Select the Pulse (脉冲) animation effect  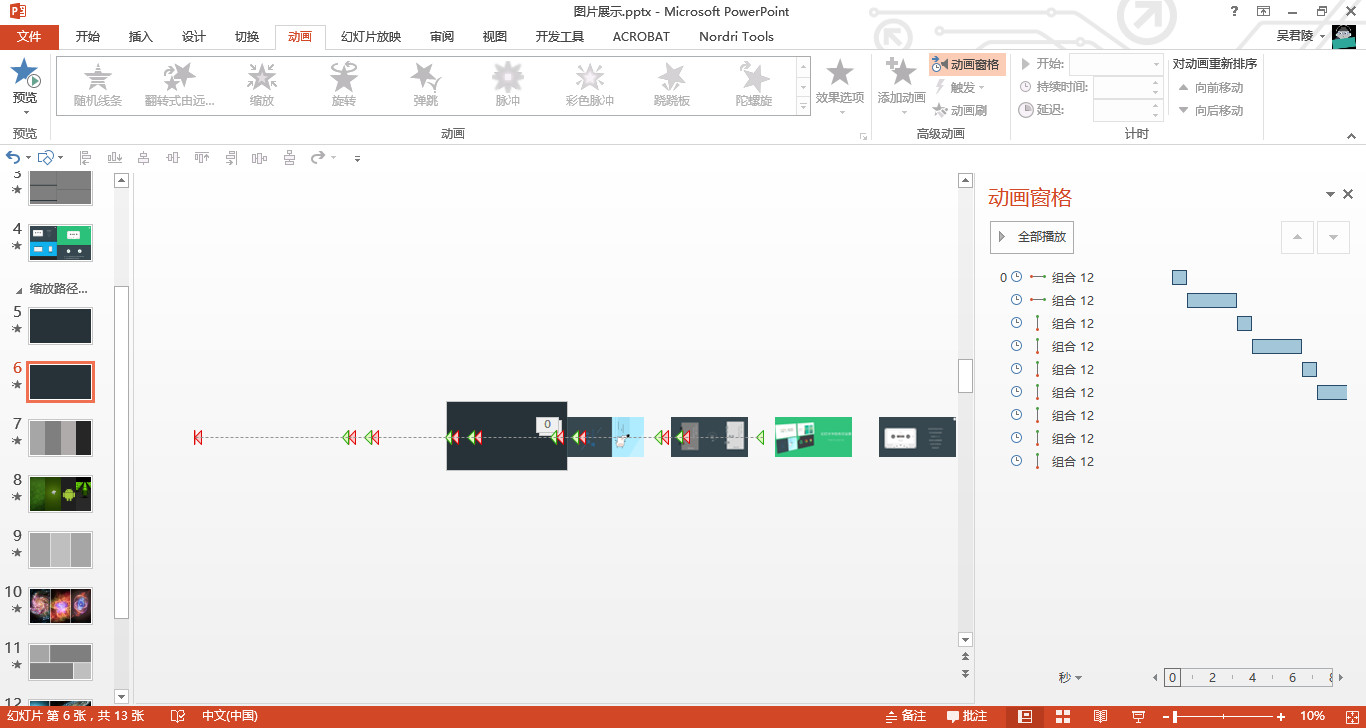[x=507, y=84]
